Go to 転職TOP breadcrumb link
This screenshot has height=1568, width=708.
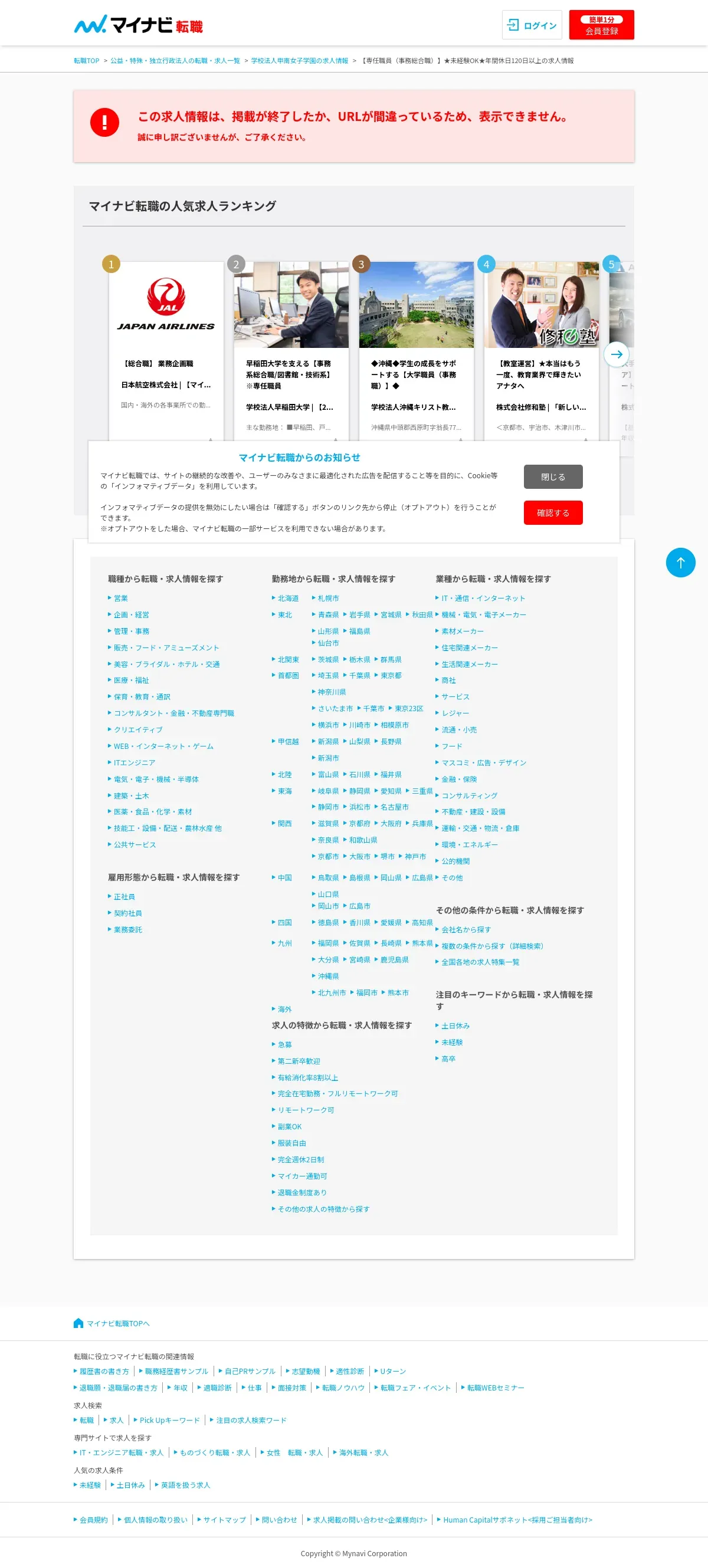click(x=87, y=61)
